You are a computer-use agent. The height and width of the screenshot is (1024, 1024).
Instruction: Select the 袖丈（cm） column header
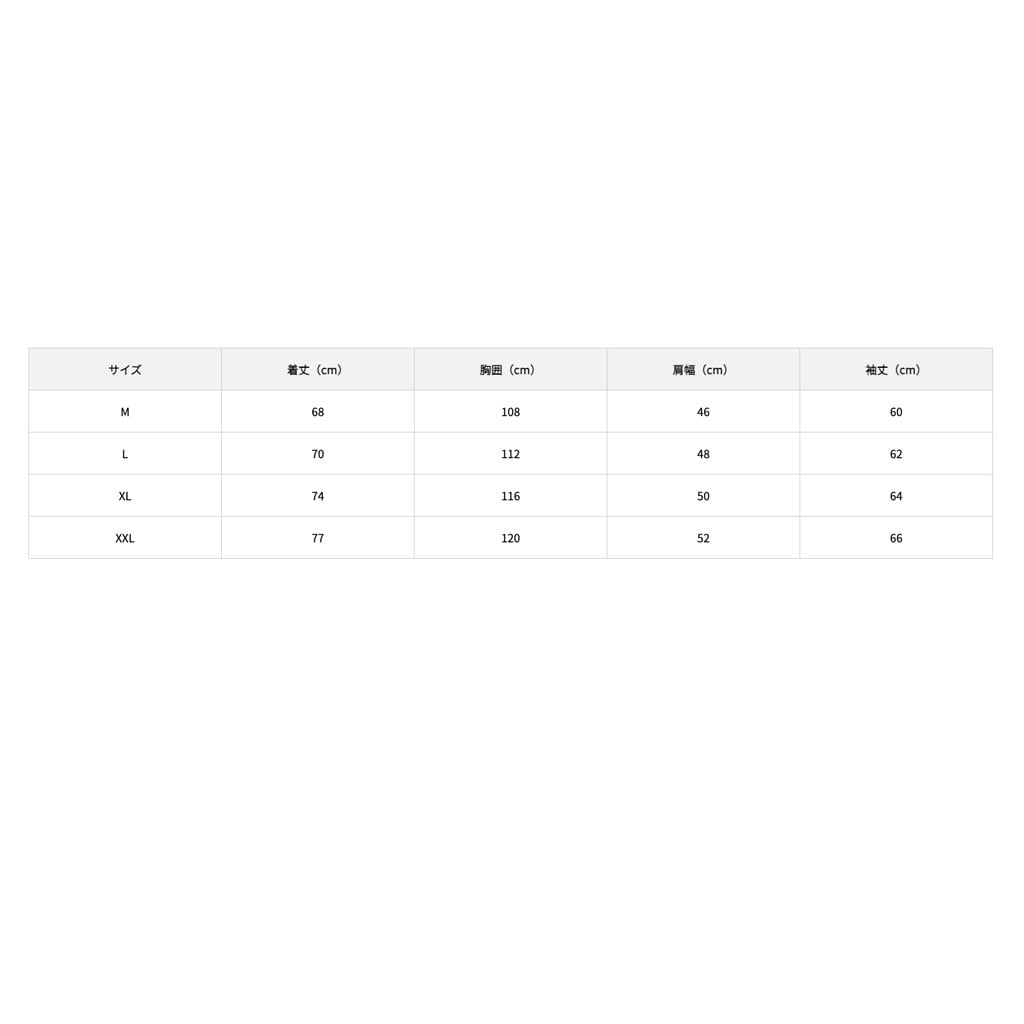click(x=896, y=370)
